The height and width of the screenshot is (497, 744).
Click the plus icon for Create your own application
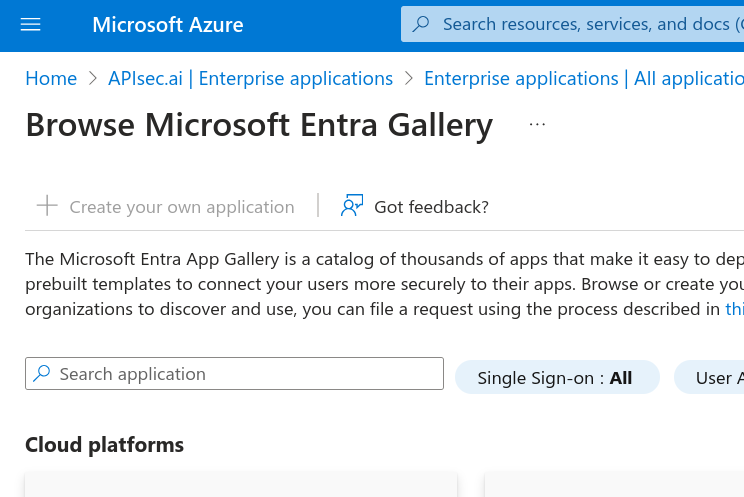click(x=47, y=206)
